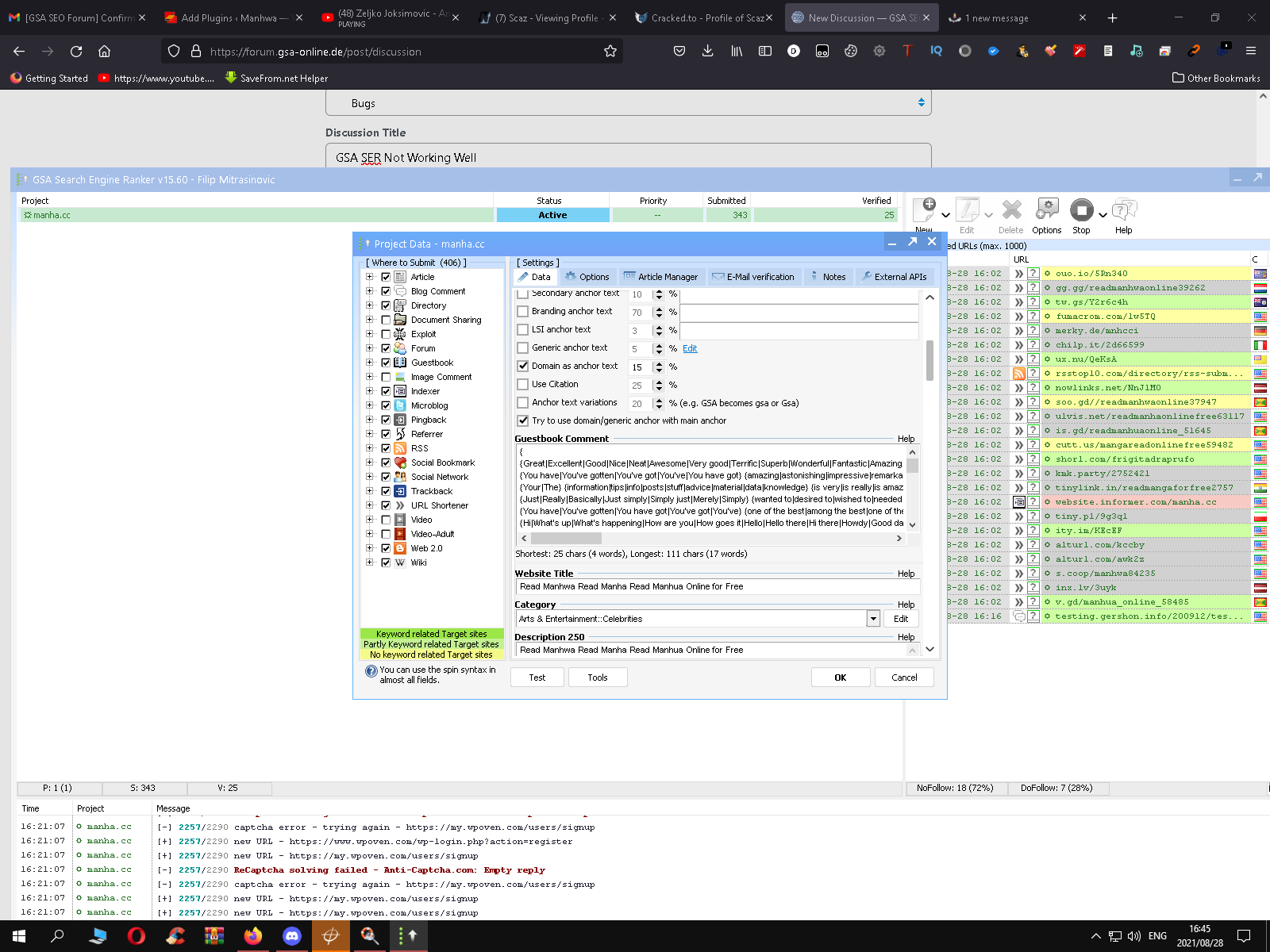The image size is (1270, 952).
Task: Click the Cancel button
Action: (904, 678)
